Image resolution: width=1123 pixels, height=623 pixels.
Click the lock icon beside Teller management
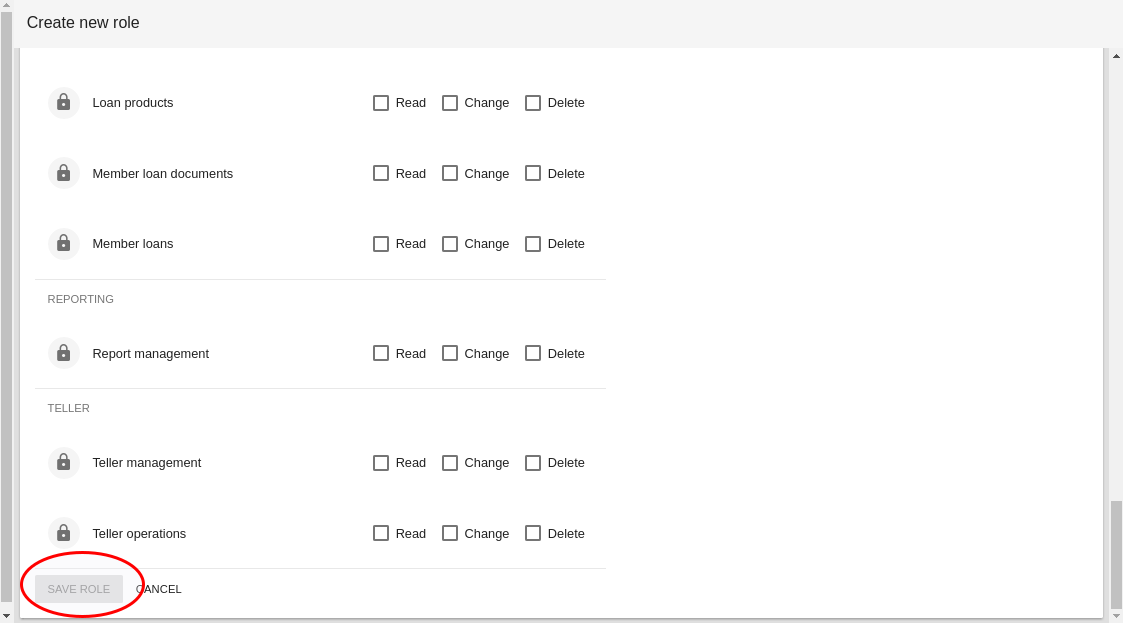64,462
